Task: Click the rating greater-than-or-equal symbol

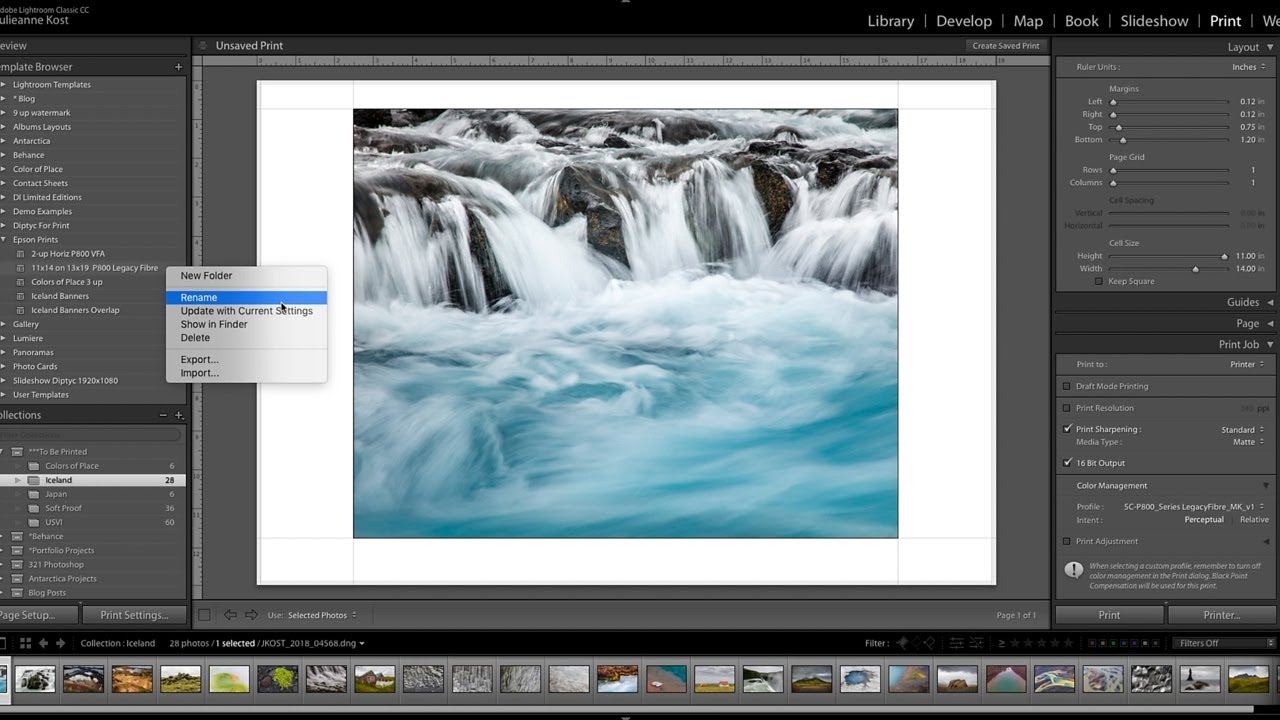Action: 1002,643
